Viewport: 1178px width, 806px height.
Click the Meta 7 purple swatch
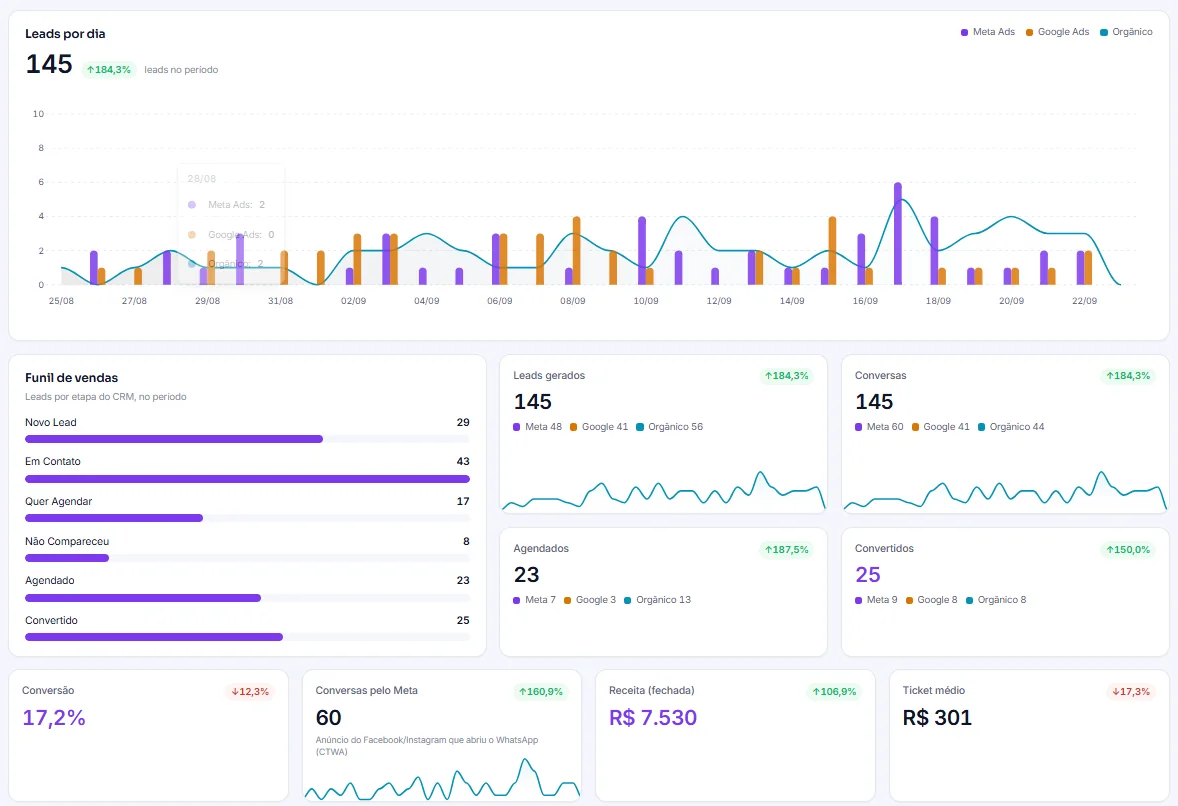[517, 600]
